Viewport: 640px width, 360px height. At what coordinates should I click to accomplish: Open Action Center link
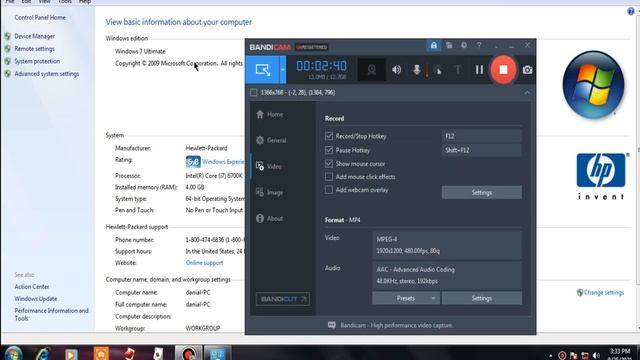coord(32,287)
